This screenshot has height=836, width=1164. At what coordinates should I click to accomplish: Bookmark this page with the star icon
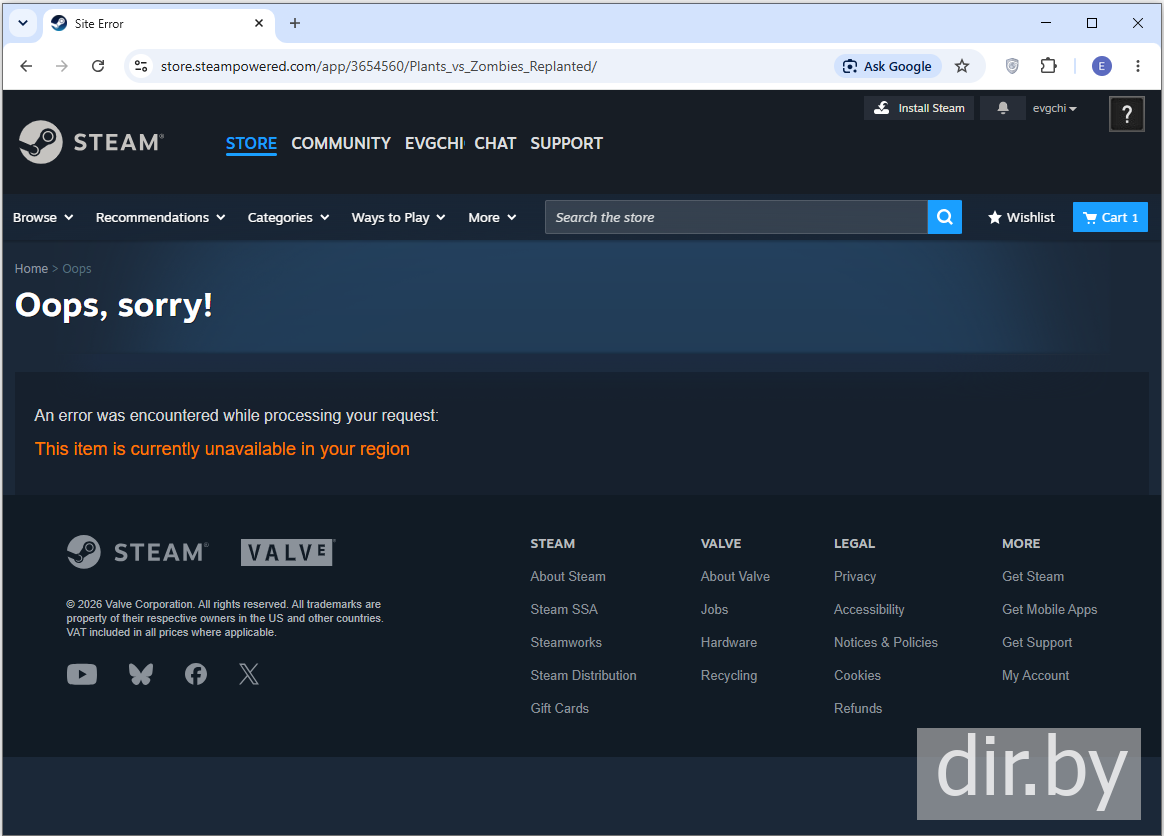[962, 66]
